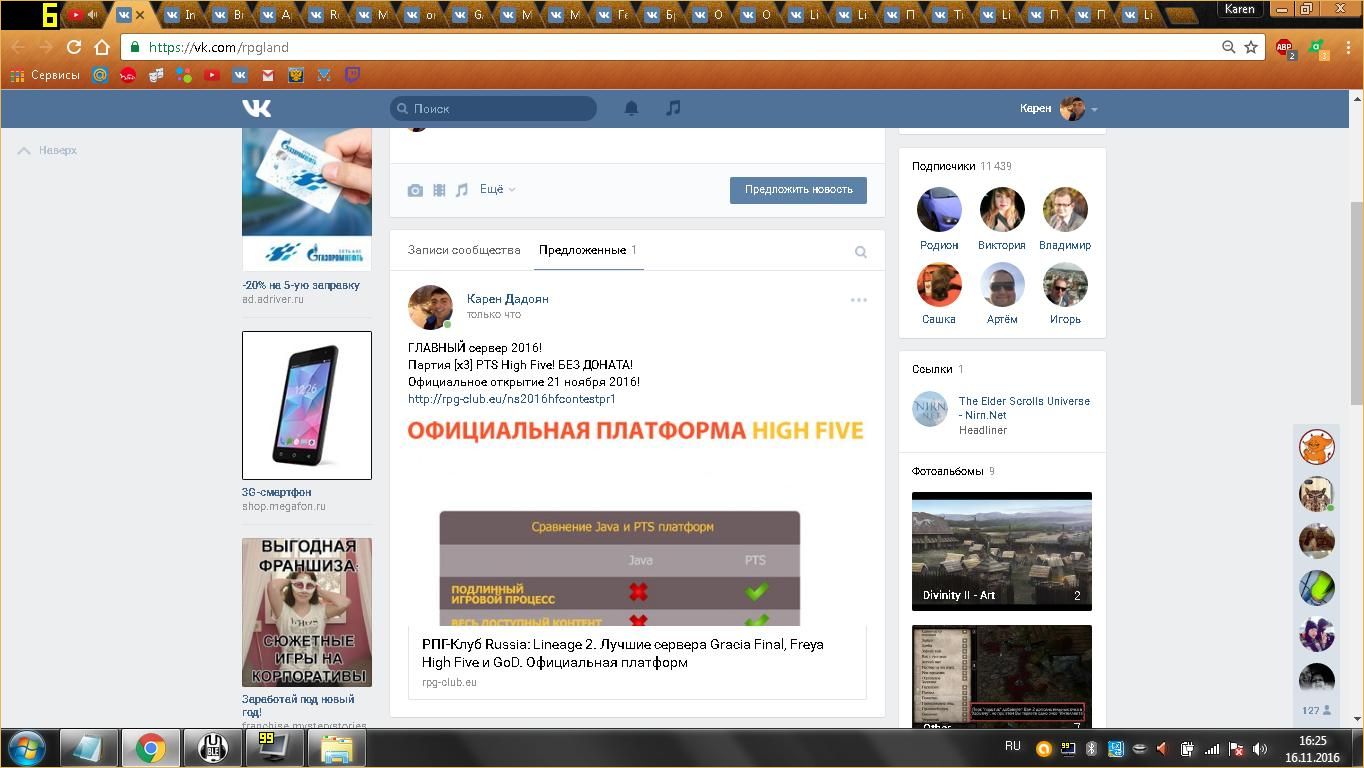Open the Mail.ru @ bookmark
Viewport: 1364px width, 768px height.
100,75
